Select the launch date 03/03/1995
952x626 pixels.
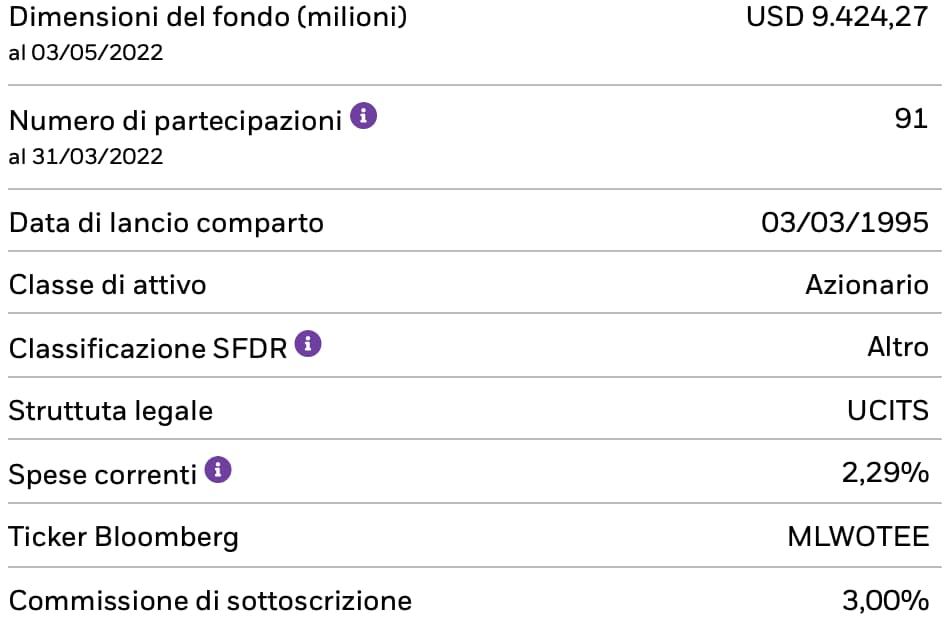(844, 222)
